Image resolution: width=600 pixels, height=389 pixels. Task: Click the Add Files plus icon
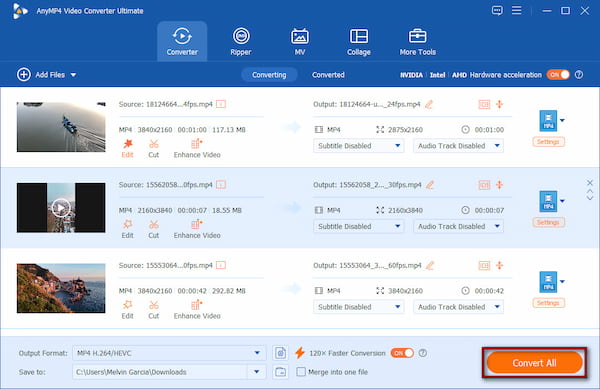[24, 75]
